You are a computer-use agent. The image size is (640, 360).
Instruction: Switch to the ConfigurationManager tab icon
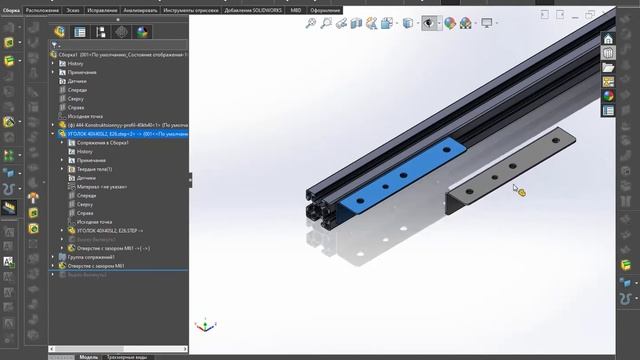100,32
